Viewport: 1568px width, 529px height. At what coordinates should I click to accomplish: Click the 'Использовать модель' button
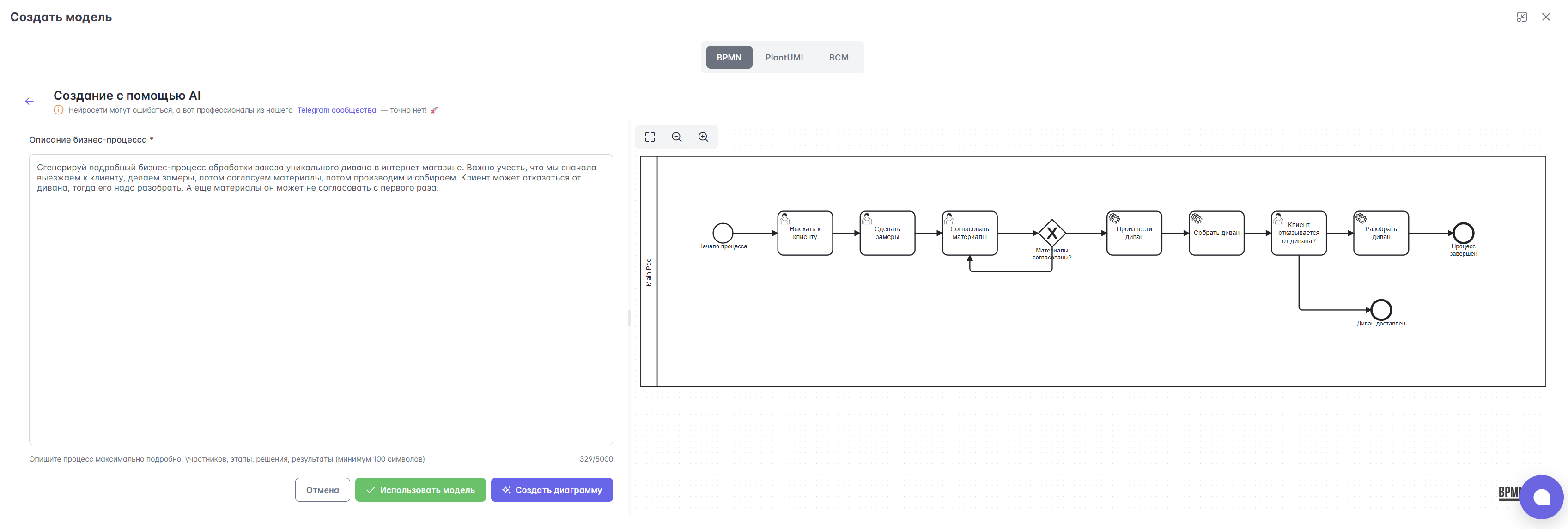pos(420,489)
